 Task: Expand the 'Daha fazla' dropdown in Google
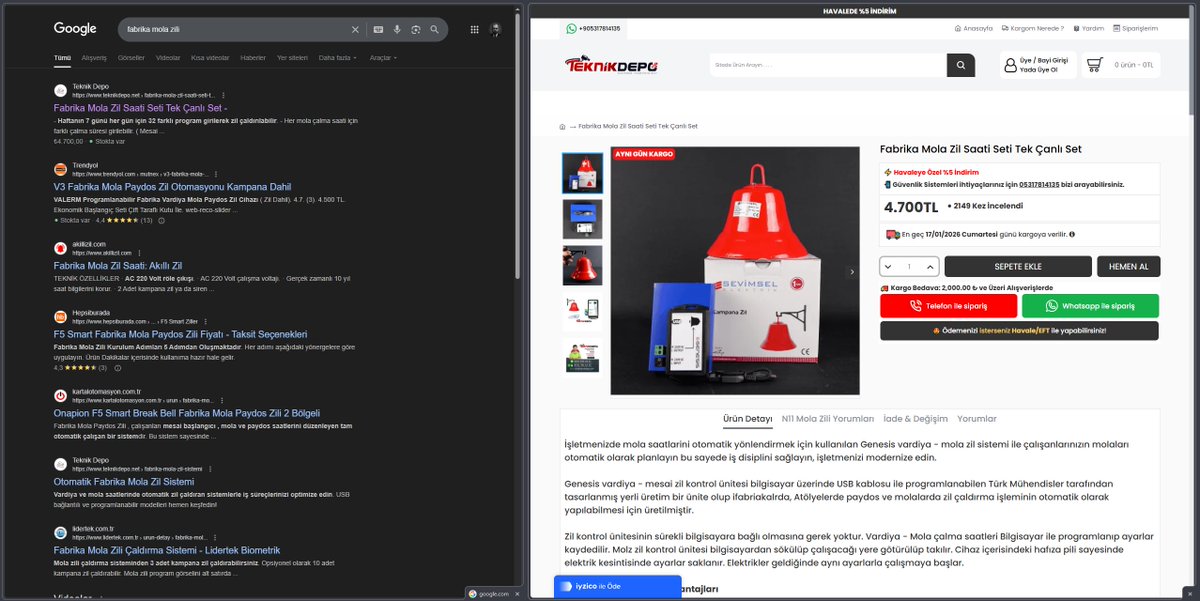(336, 58)
